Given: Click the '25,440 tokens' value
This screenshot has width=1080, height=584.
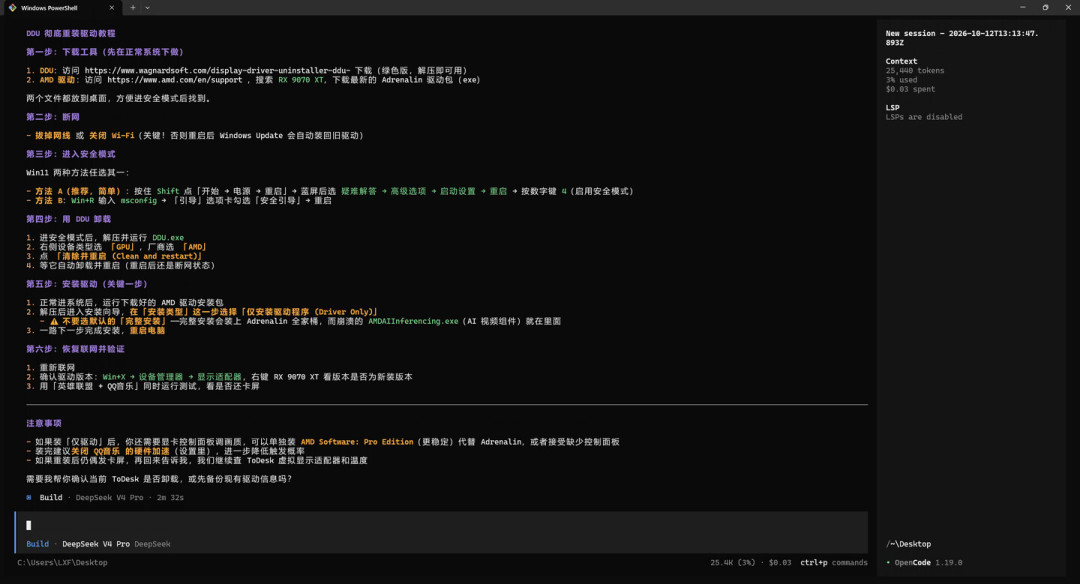Looking at the screenshot, I should point(915,71).
